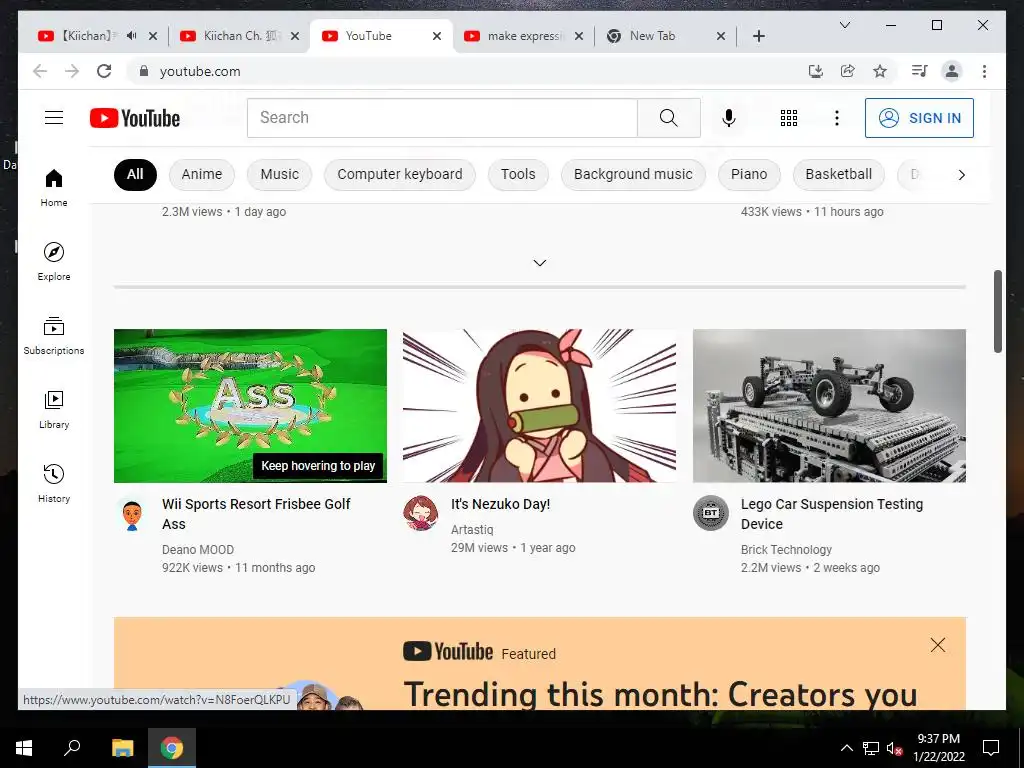Open Windows Start menu

click(x=24, y=748)
